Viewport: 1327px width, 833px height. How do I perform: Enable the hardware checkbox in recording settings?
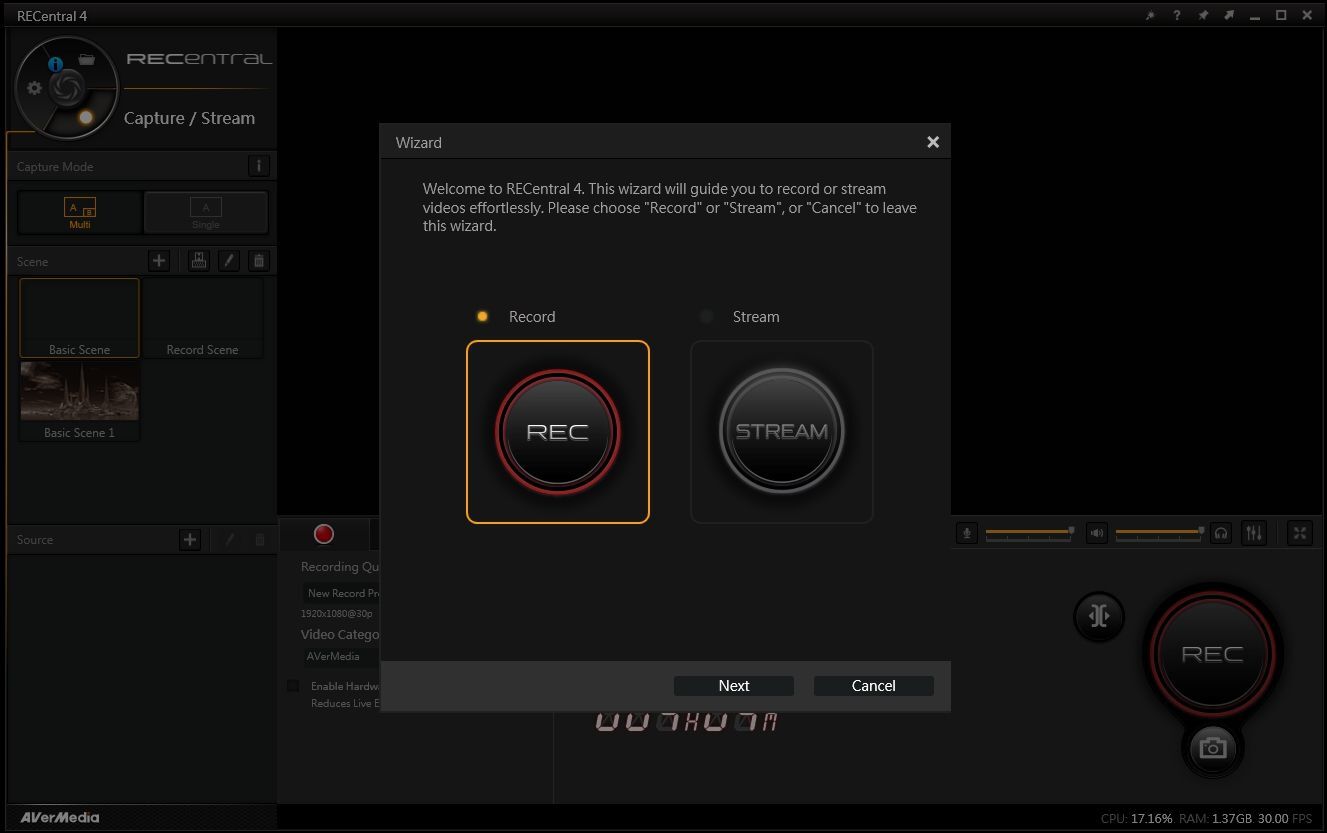click(293, 686)
